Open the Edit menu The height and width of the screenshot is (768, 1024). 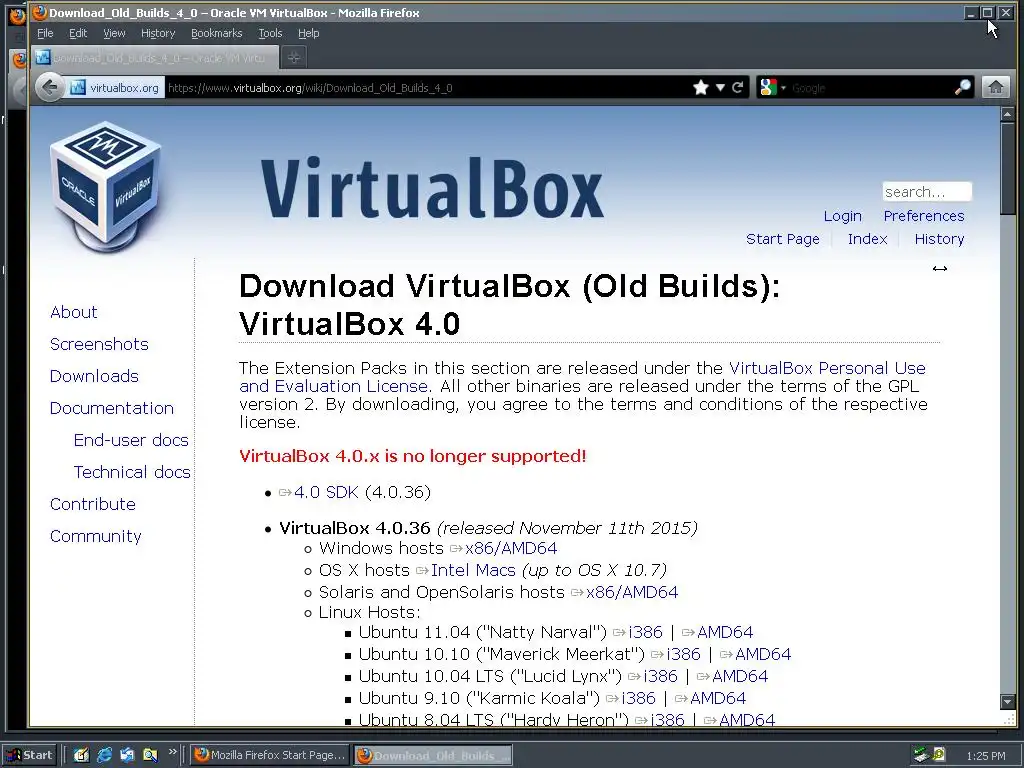pyautogui.click(x=78, y=33)
